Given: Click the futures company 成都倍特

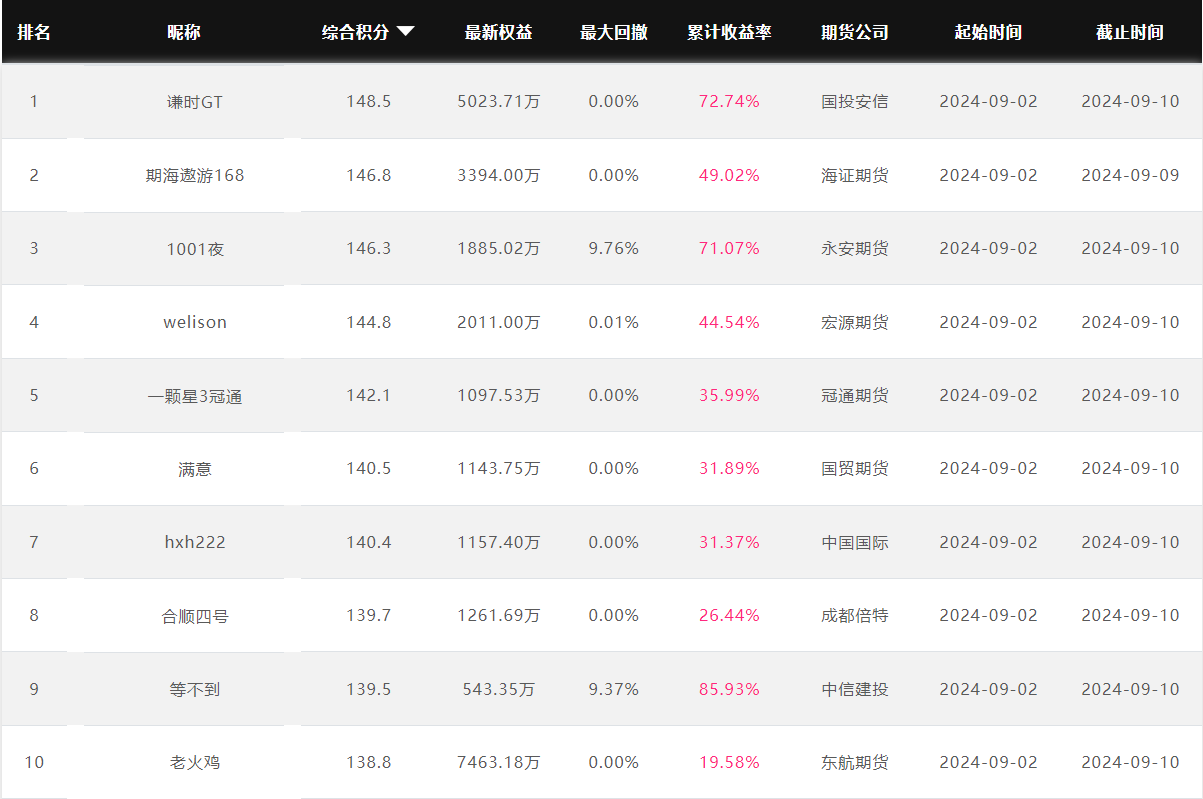Looking at the screenshot, I should (x=855, y=616).
